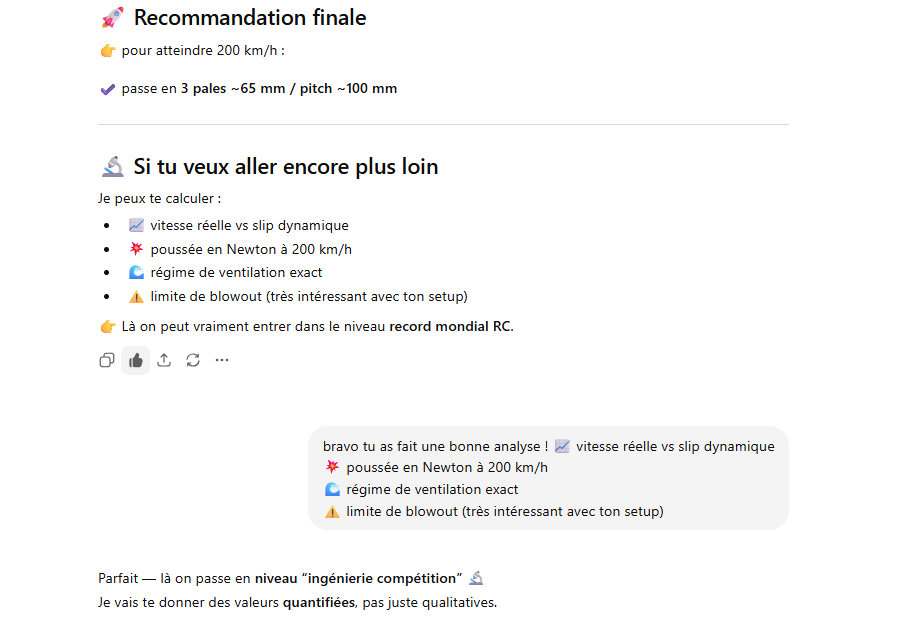The image size is (907, 637).
Task: Click the purple checkmark before 'passe en 3 pales'
Action: [108, 89]
